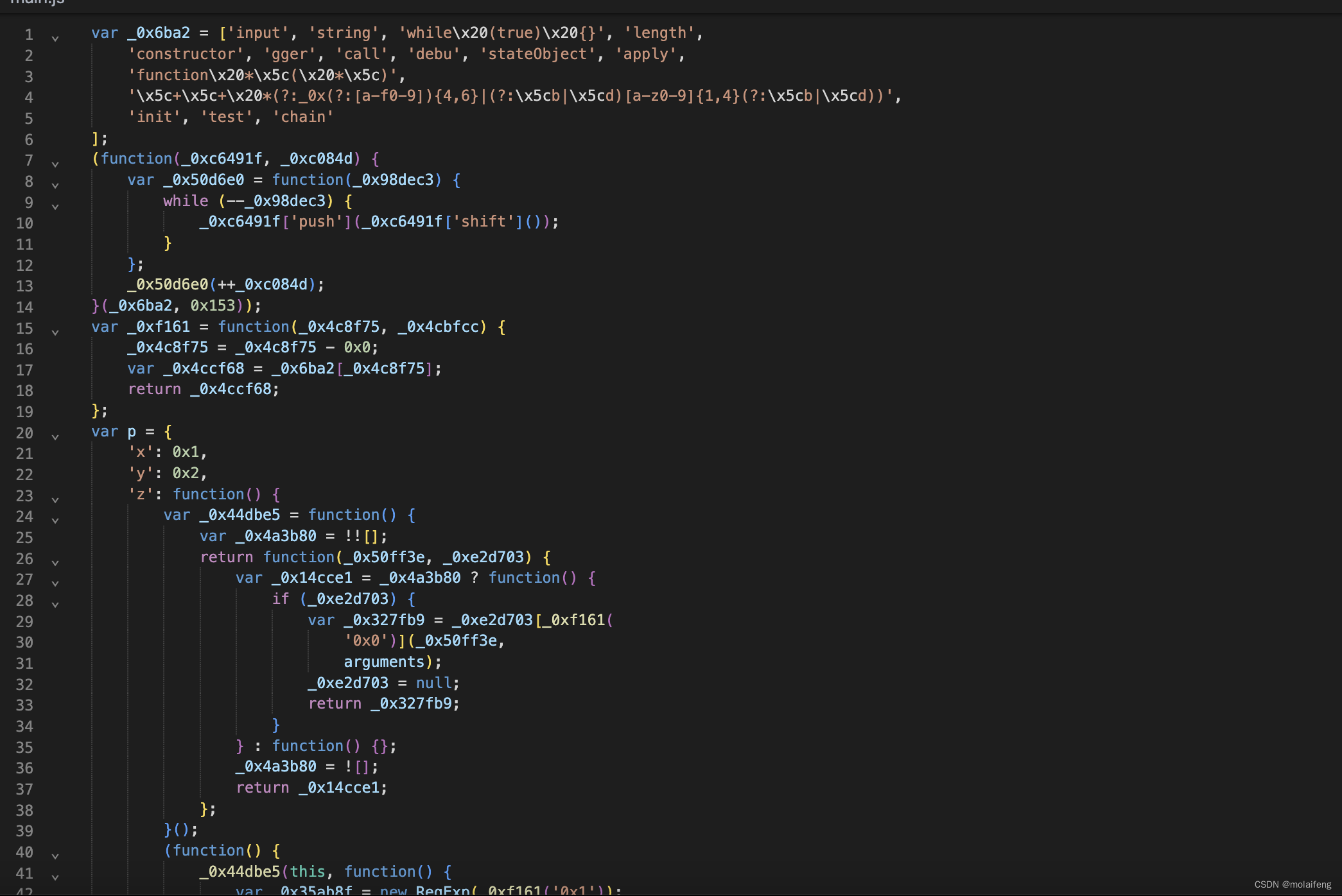This screenshot has width=1342, height=896.
Task: Collapse the 'z' function fold at line 23
Action: tap(55, 500)
